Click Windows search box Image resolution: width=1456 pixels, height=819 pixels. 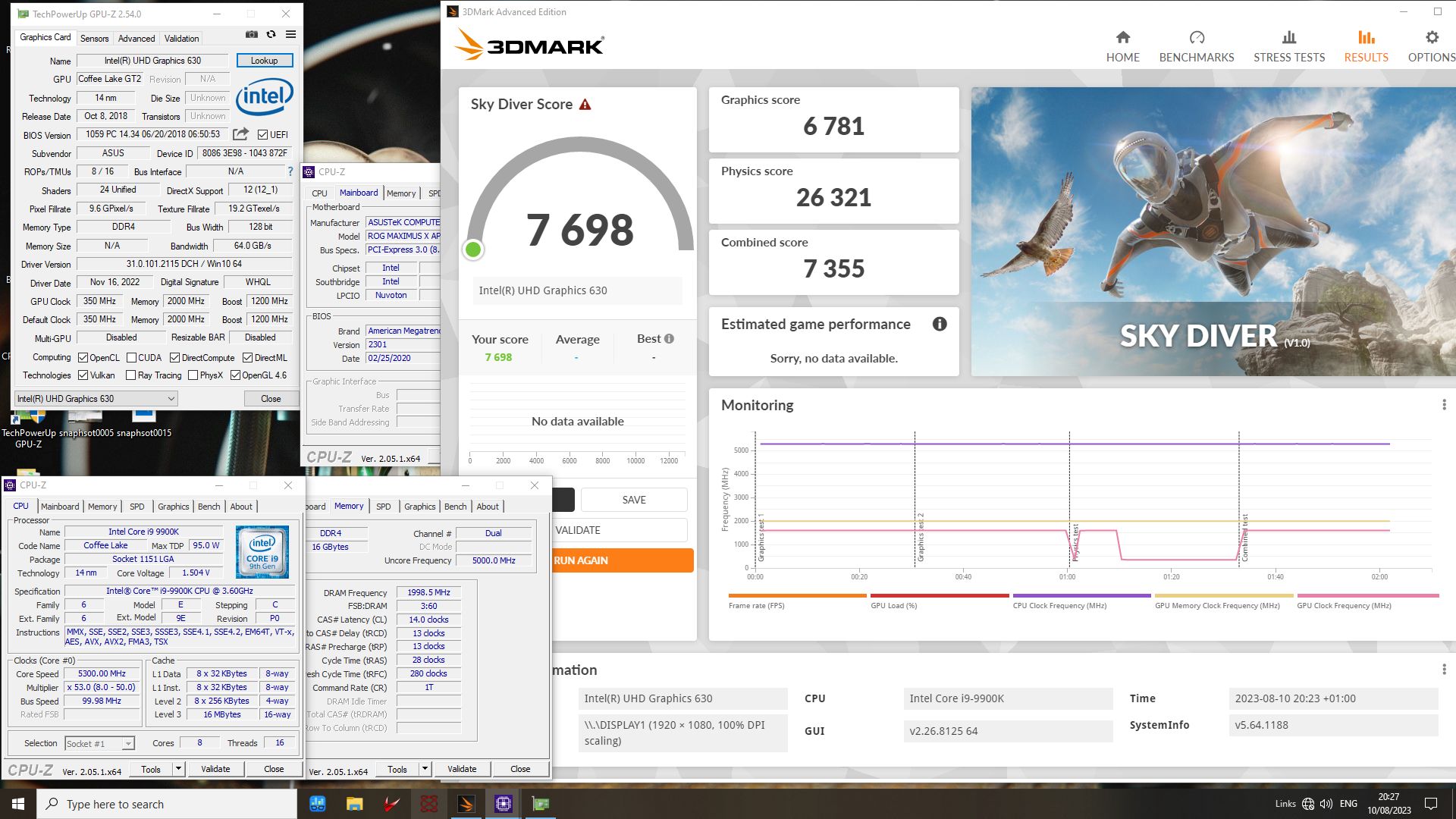click(x=167, y=804)
